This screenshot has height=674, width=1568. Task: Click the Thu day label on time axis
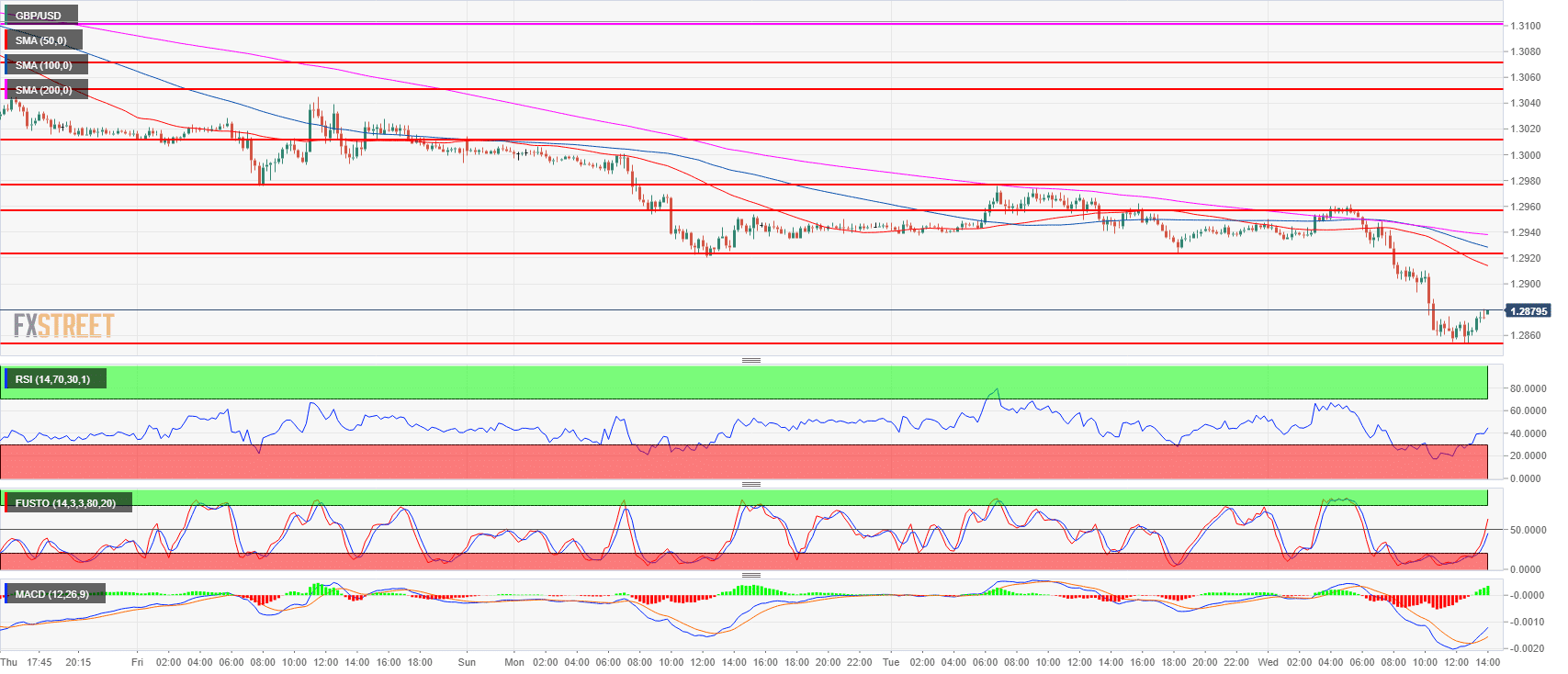(9, 662)
